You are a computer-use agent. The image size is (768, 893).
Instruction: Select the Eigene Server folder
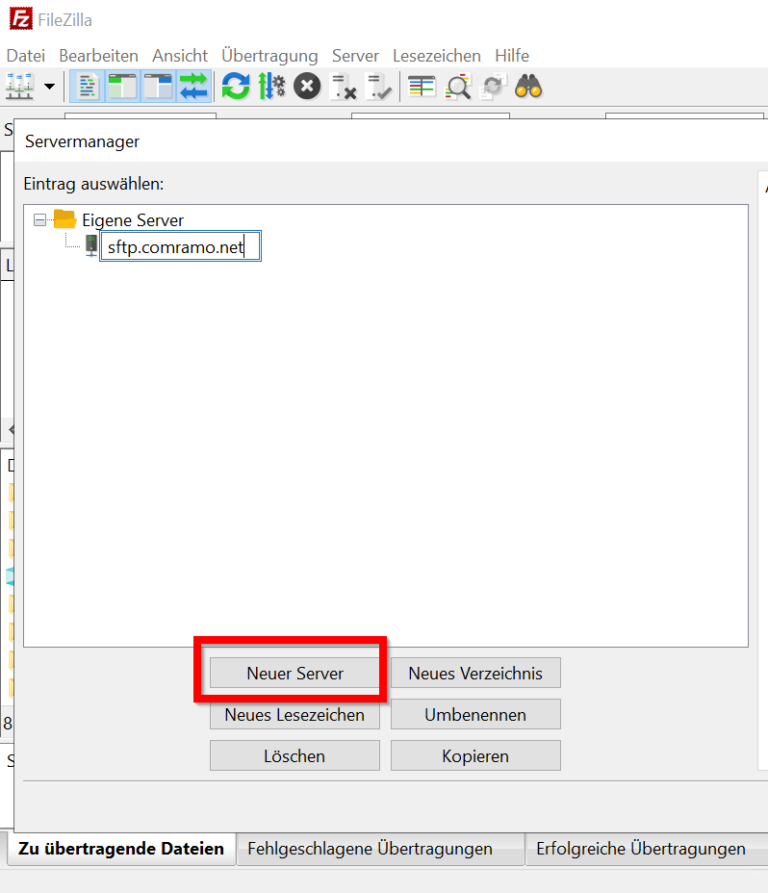133,220
